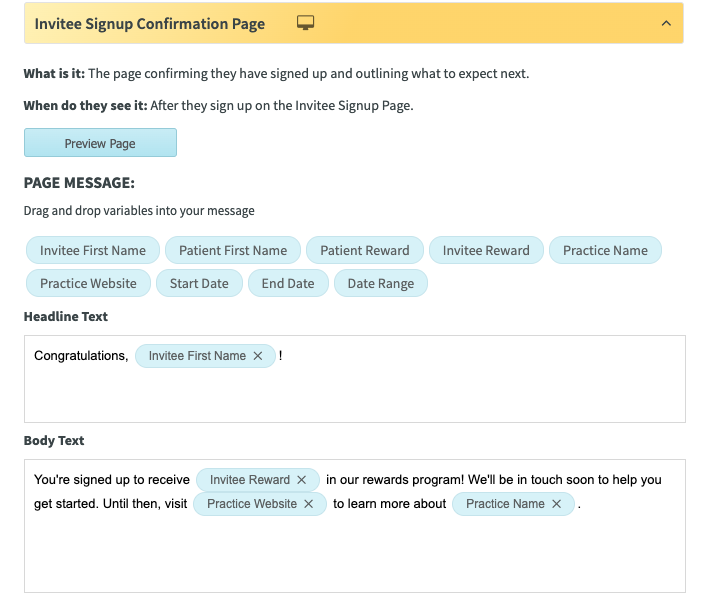Remove Invitee Reward from the body text
Viewport: 706px width, 601px height.
click(302, 480)
